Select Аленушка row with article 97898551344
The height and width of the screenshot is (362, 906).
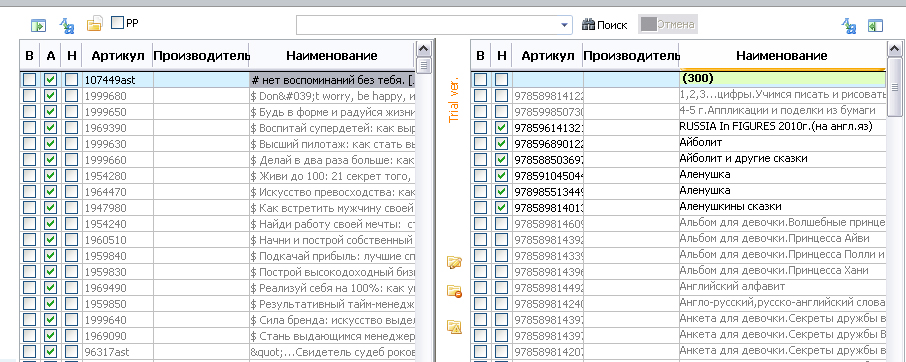[x=678, y=191]
